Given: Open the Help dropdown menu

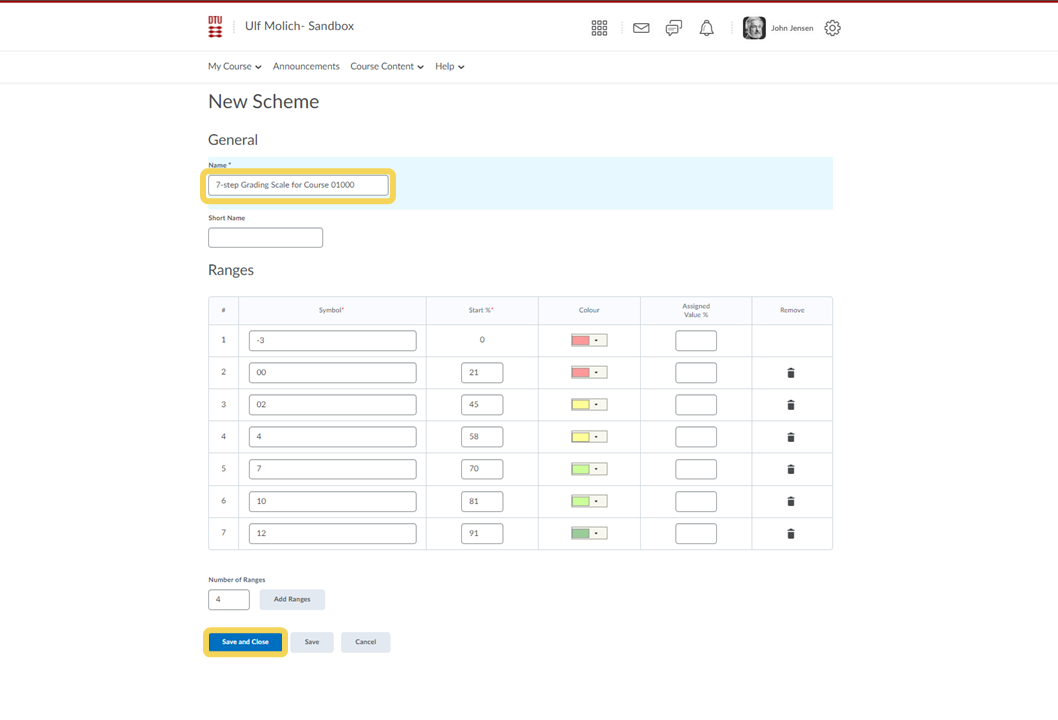Looking at the screenshot, I should pyautogui.click(x=449, y=67).
